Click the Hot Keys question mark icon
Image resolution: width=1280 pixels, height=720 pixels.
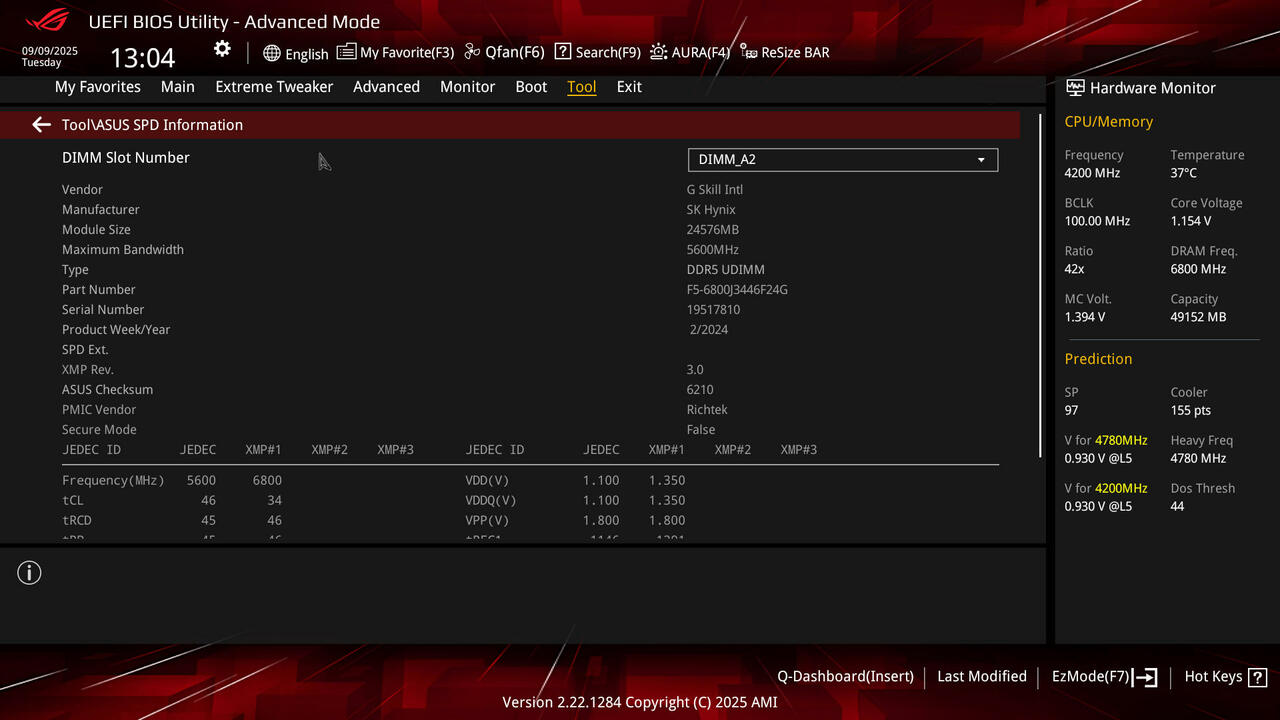(1258, 677)
